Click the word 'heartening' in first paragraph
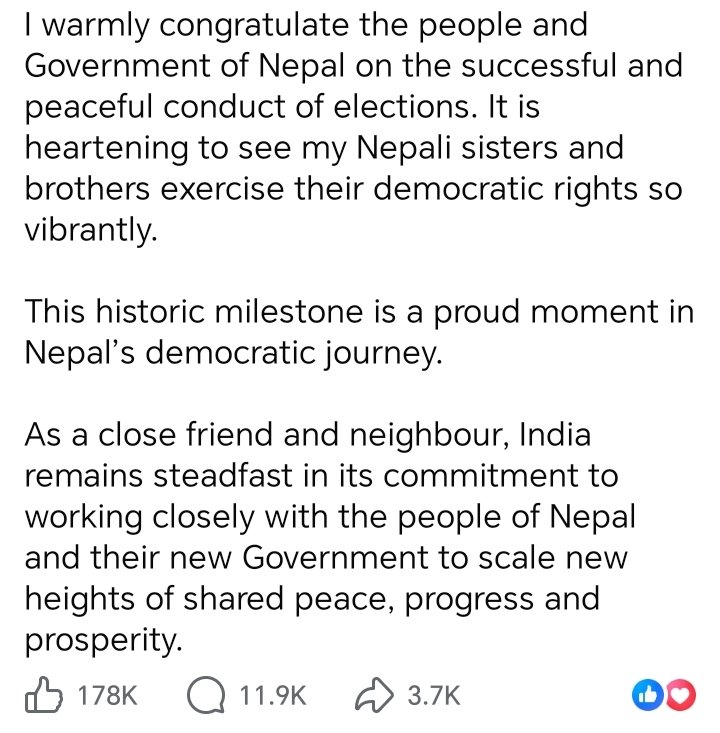 pyautogui.click(x=107, y=149)
